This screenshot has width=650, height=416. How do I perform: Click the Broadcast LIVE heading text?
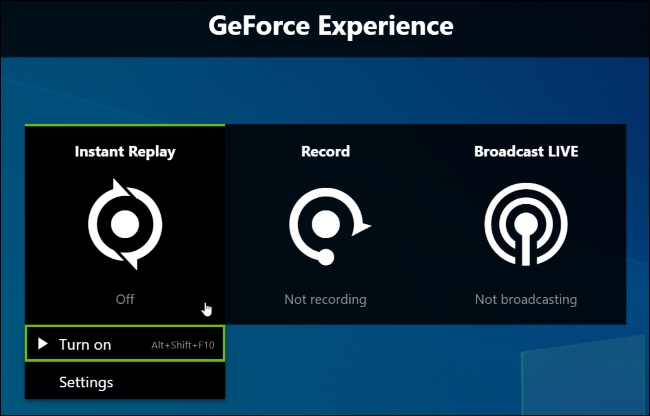(x=526, y=152)
